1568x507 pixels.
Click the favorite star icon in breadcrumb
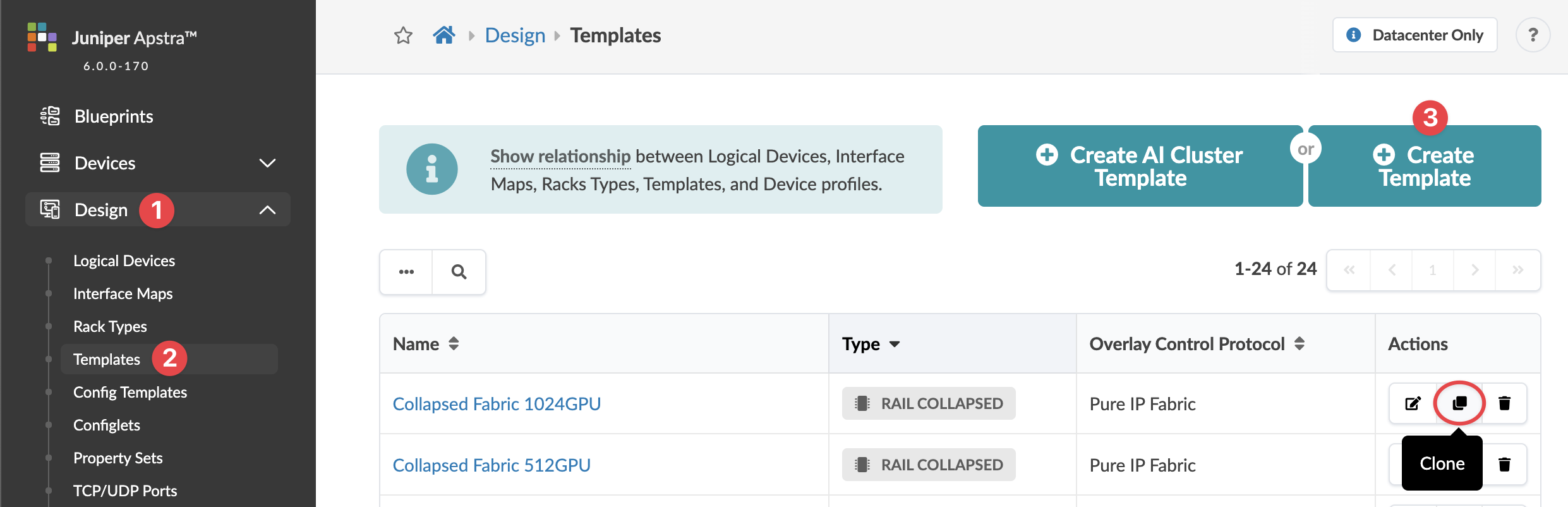(403, 35)
